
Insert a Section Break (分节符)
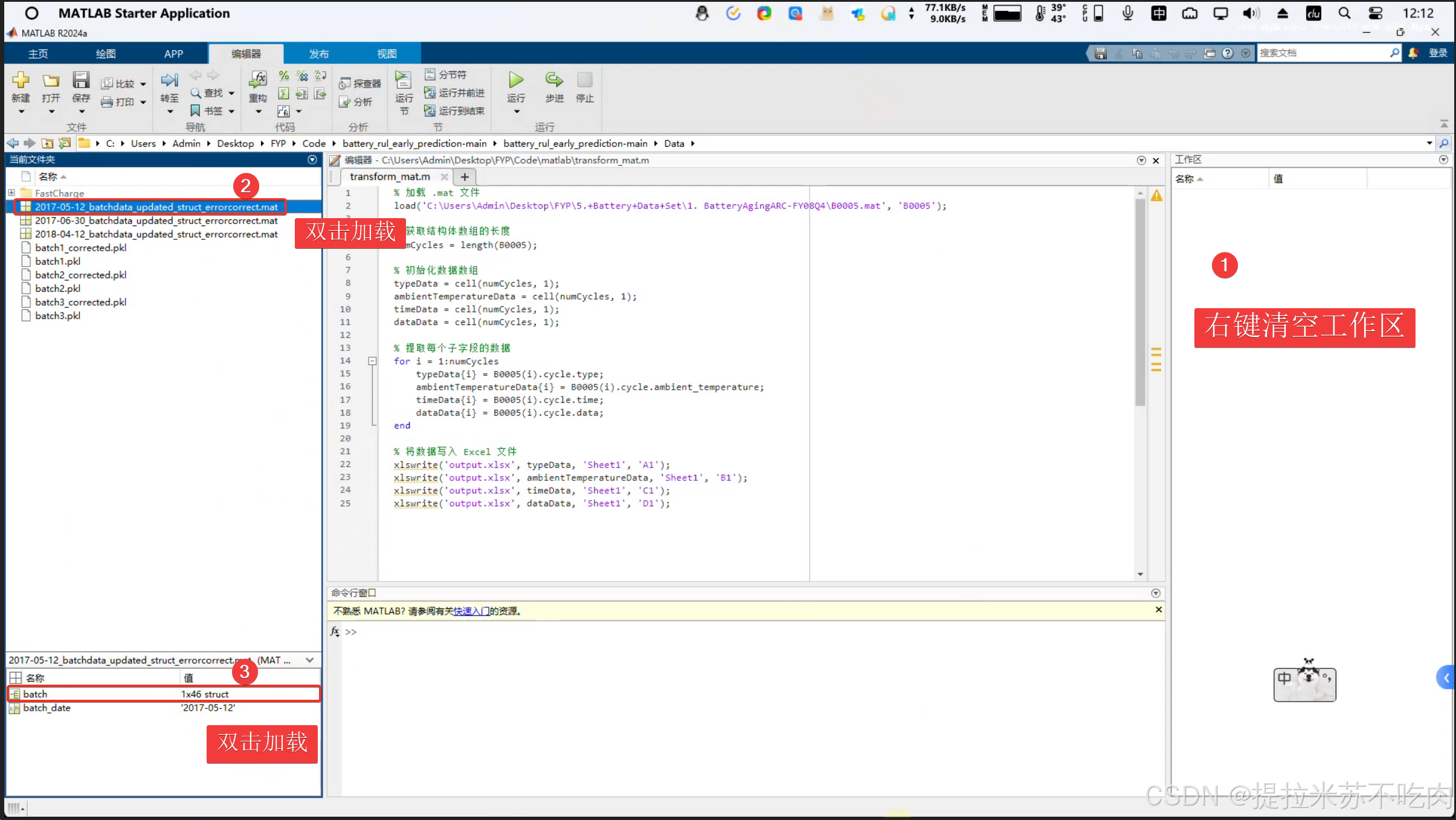click(446, 74)
